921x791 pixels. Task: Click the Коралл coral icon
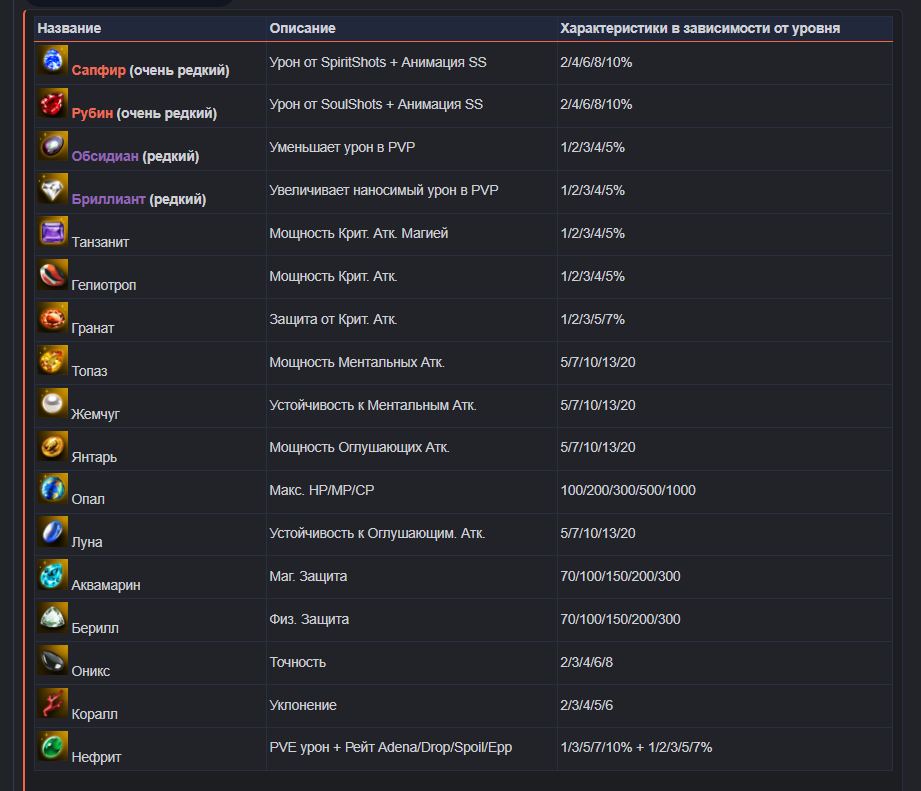[52, 704]
